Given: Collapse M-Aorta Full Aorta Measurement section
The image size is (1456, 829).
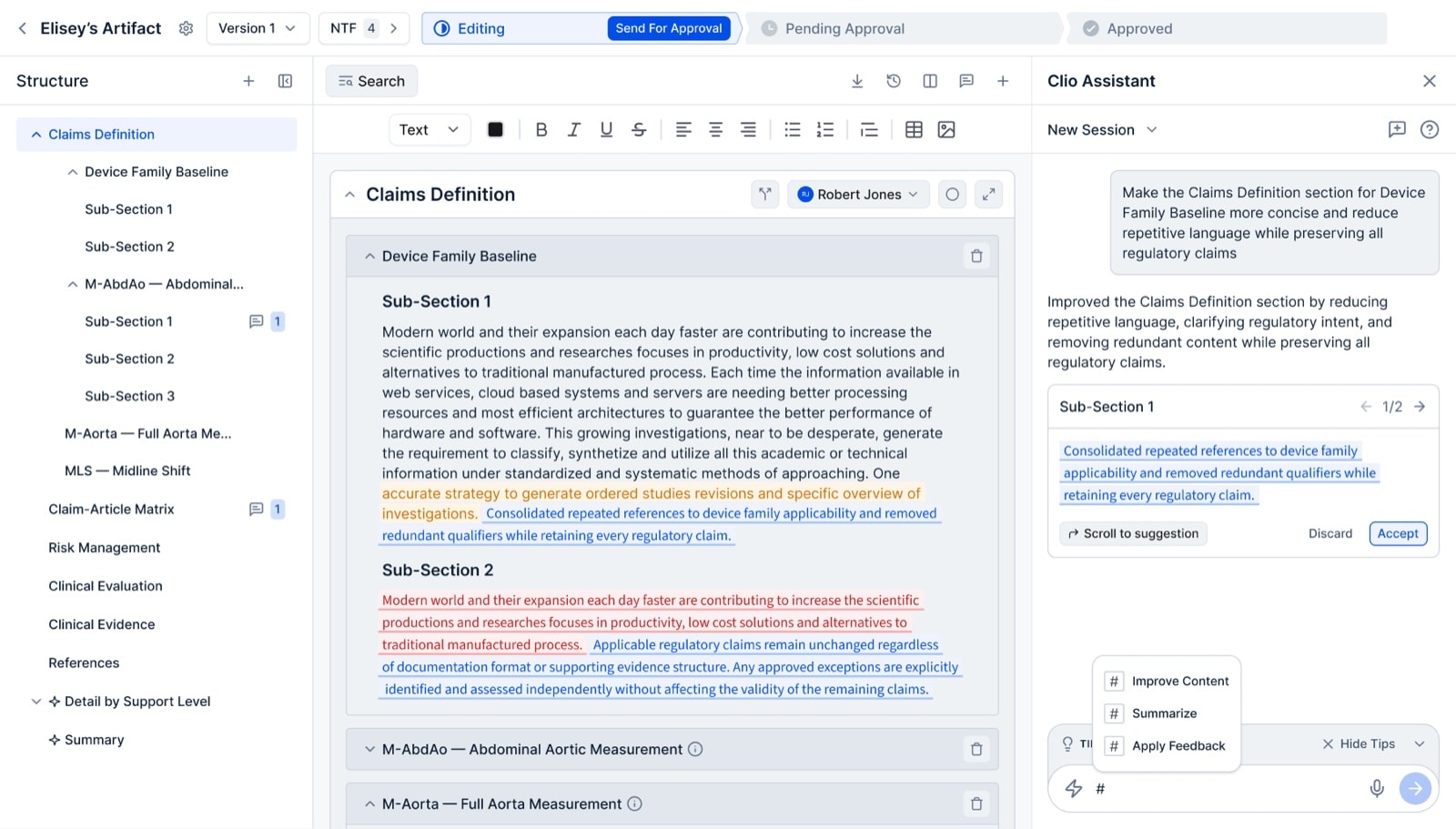Looking at the screenshot, I should point(369,804).
